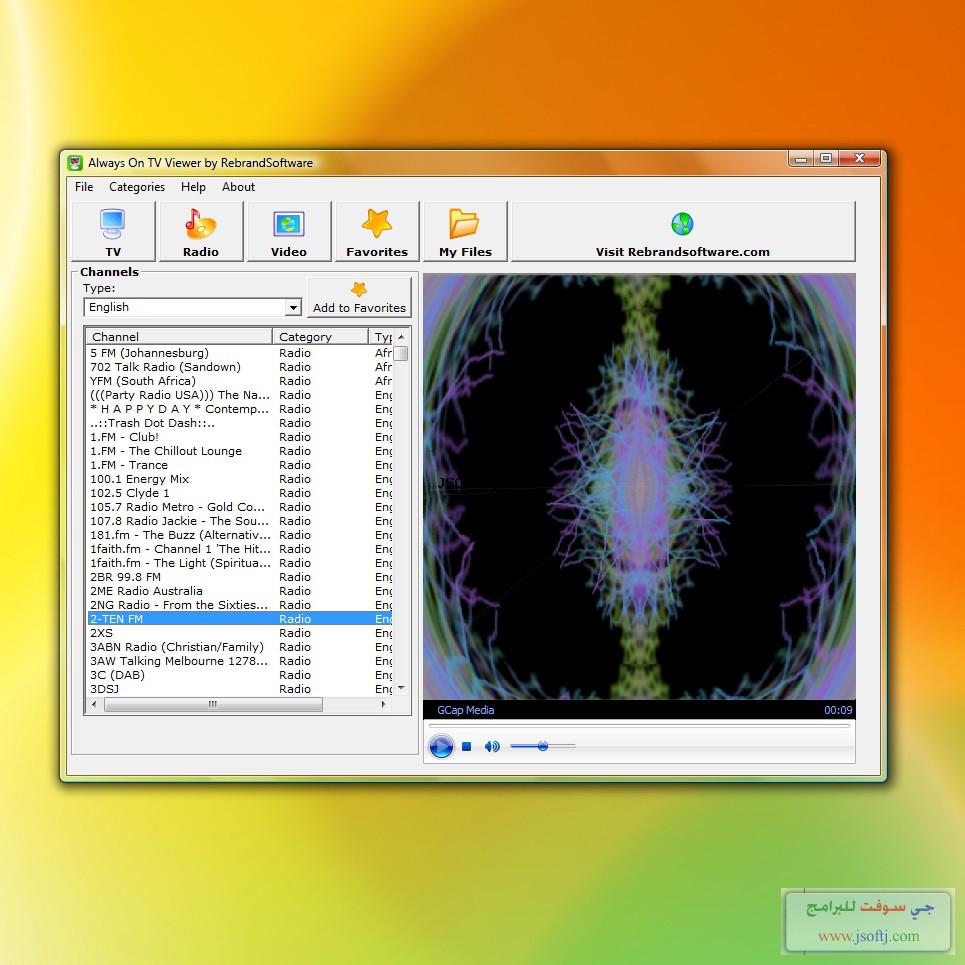The height and width of the screenshot is (965, 965).
Task: Click the app icon in the title bar
Action: [75, 163]
